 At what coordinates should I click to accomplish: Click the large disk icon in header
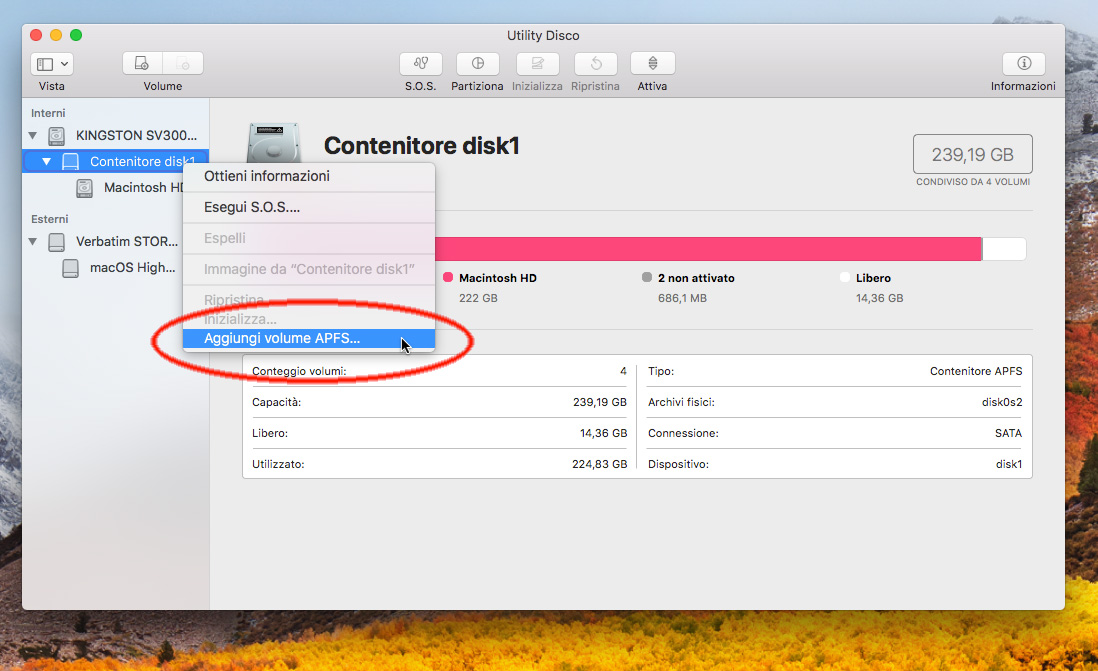point(274,143)
